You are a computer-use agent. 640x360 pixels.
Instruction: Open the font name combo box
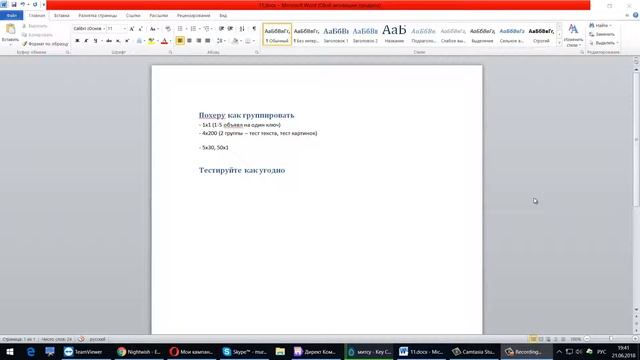(89, 29)
